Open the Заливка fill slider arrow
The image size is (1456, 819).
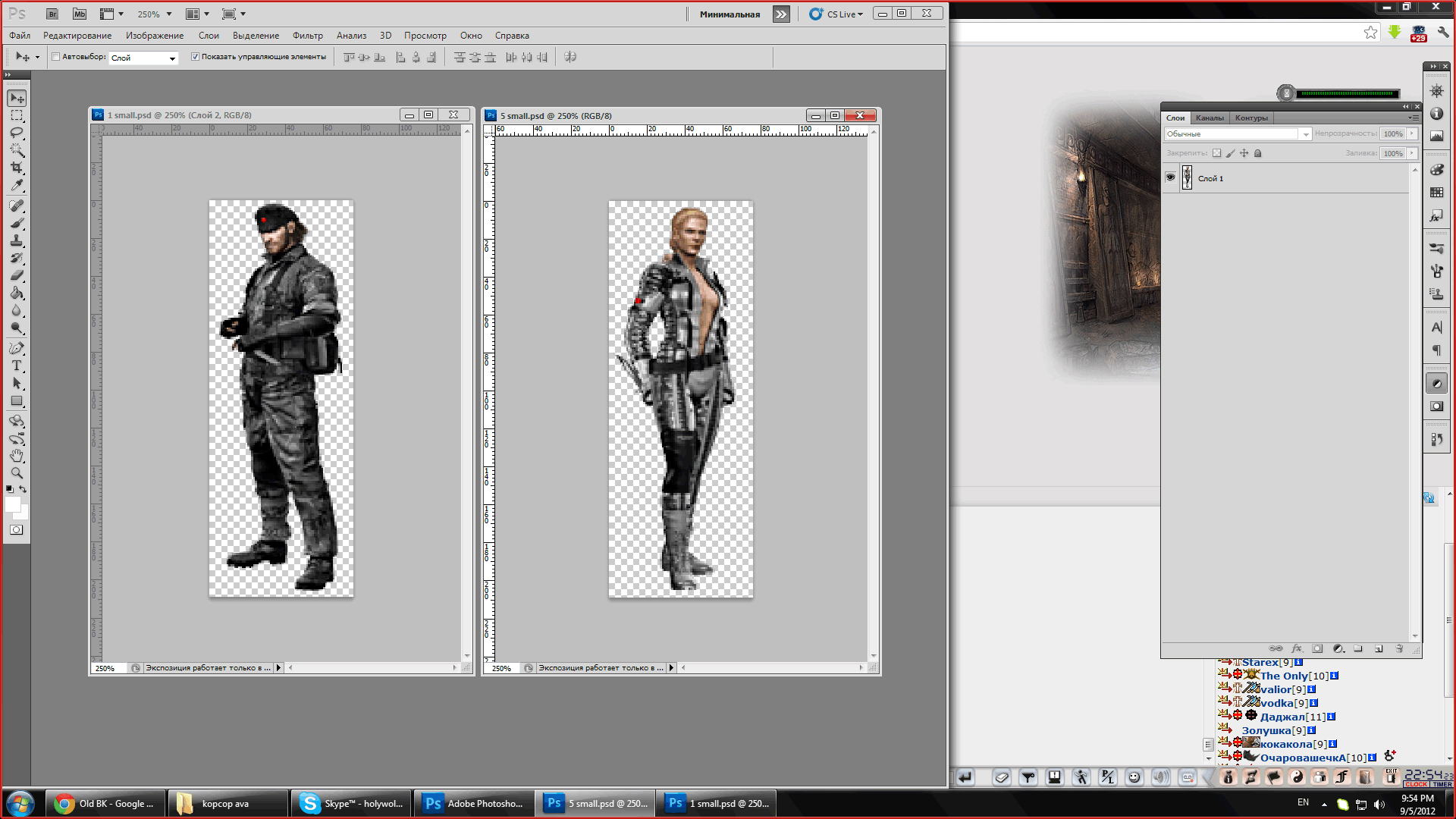coord(1412,153)
